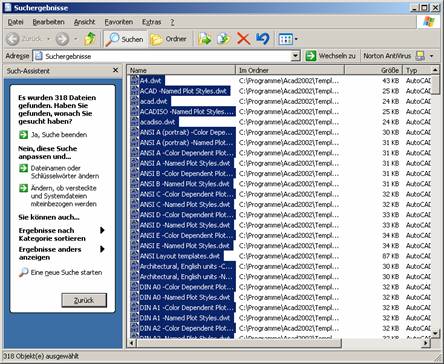
Task: Sort by the Im Ordner column header
Action: point(290,70)
